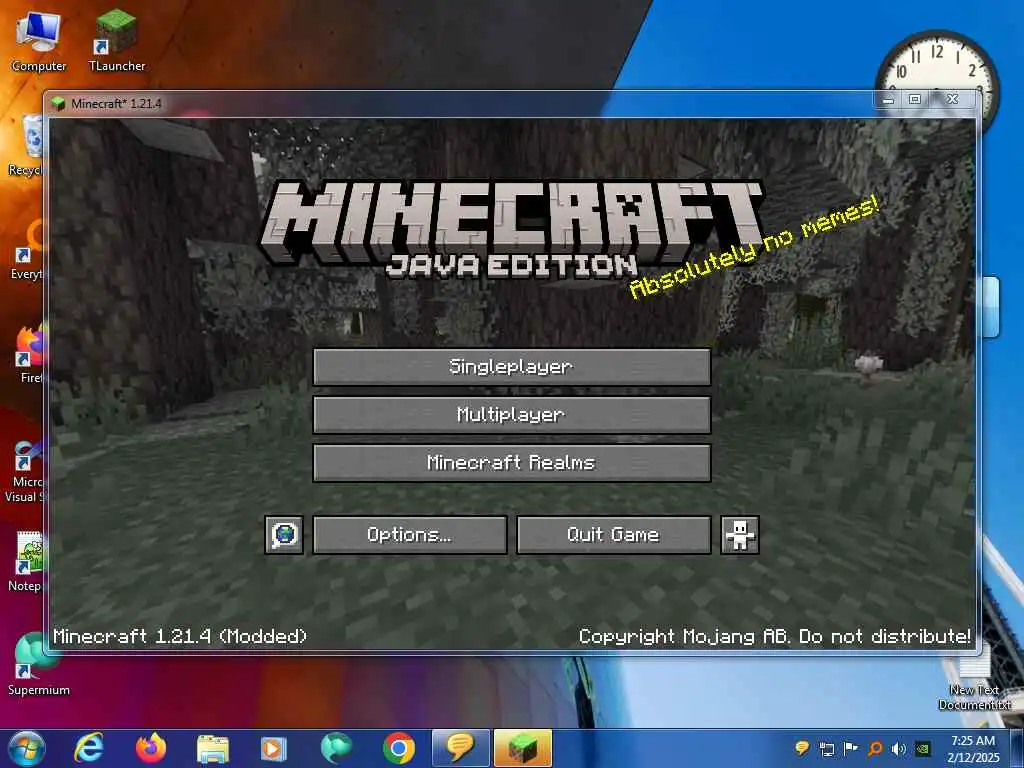1024x768 pixels.
Task: Click 'Copyright Mojang AB. Do not distribute!' text
Action: coord(775,636)
